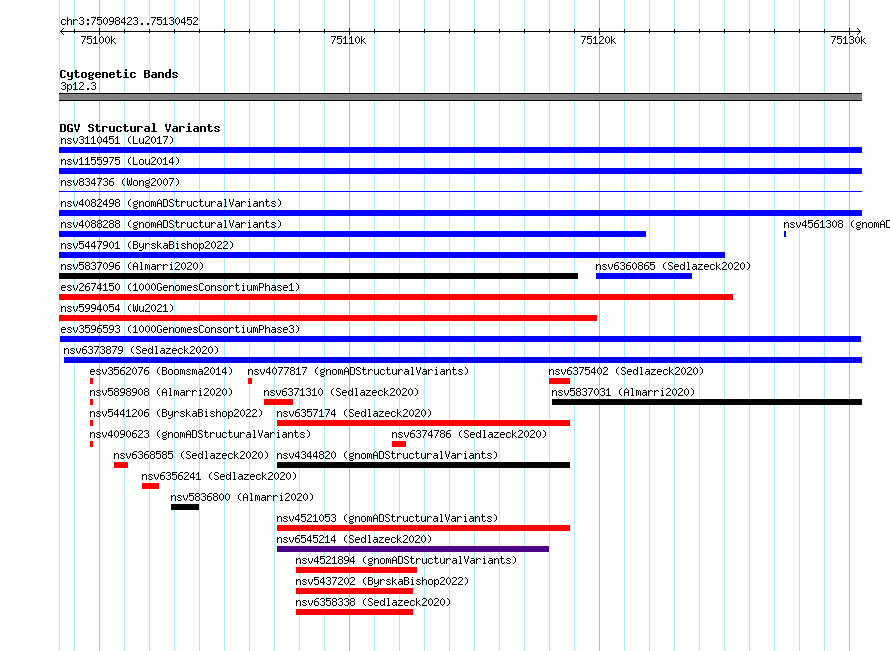Click the nsv4561308 variant label
This screenshot has height=651, width=890.
tap(836, 224)
